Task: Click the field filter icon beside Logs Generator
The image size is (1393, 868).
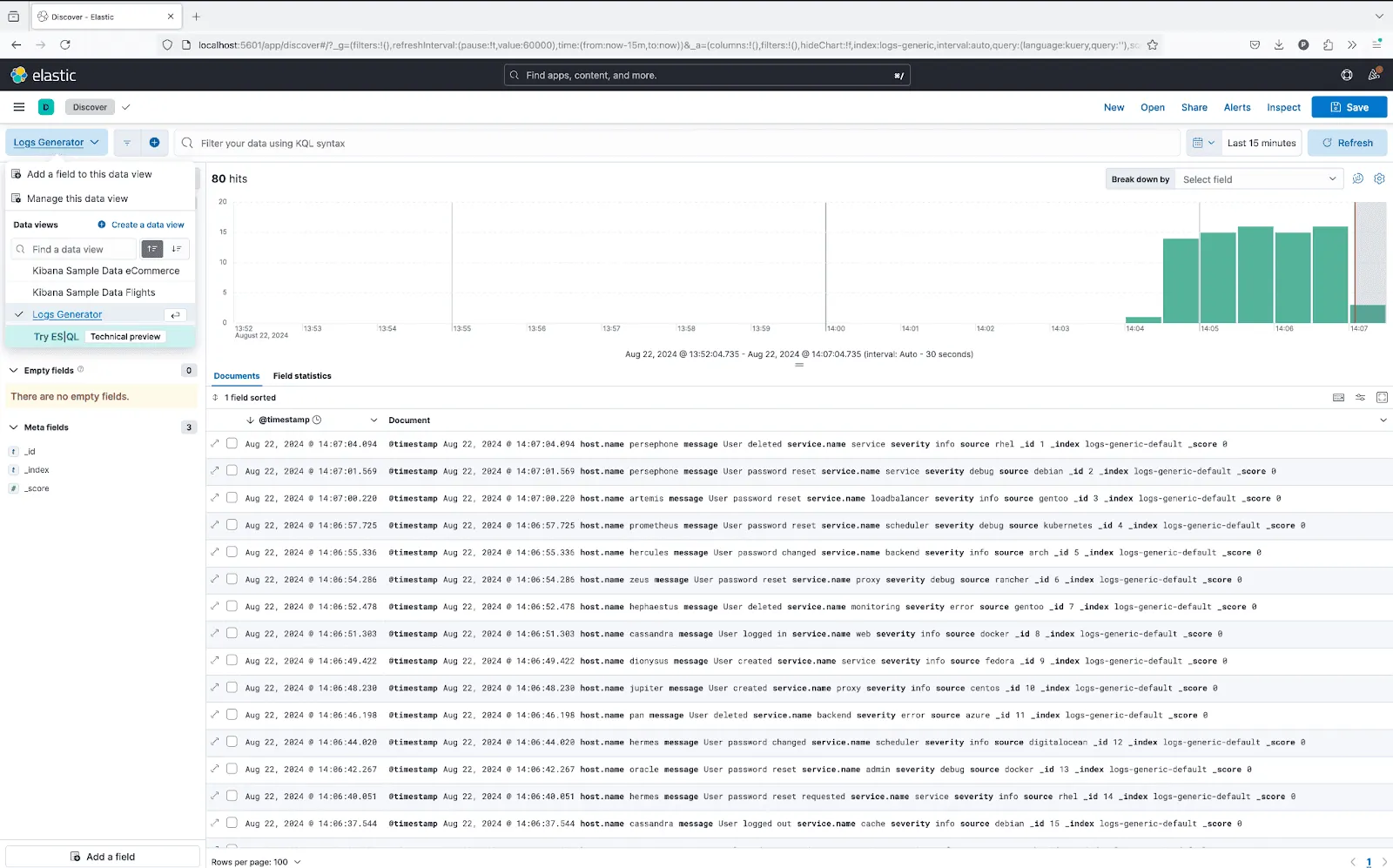Action: (x=126, y=142)
